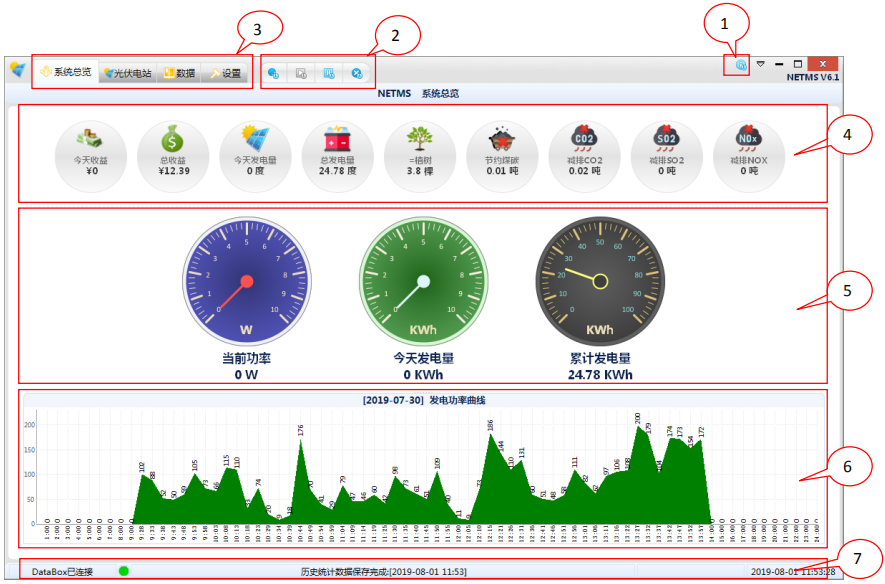
Task: Switch to the 光伏电站 tab
Action: (x=127, y=73)
